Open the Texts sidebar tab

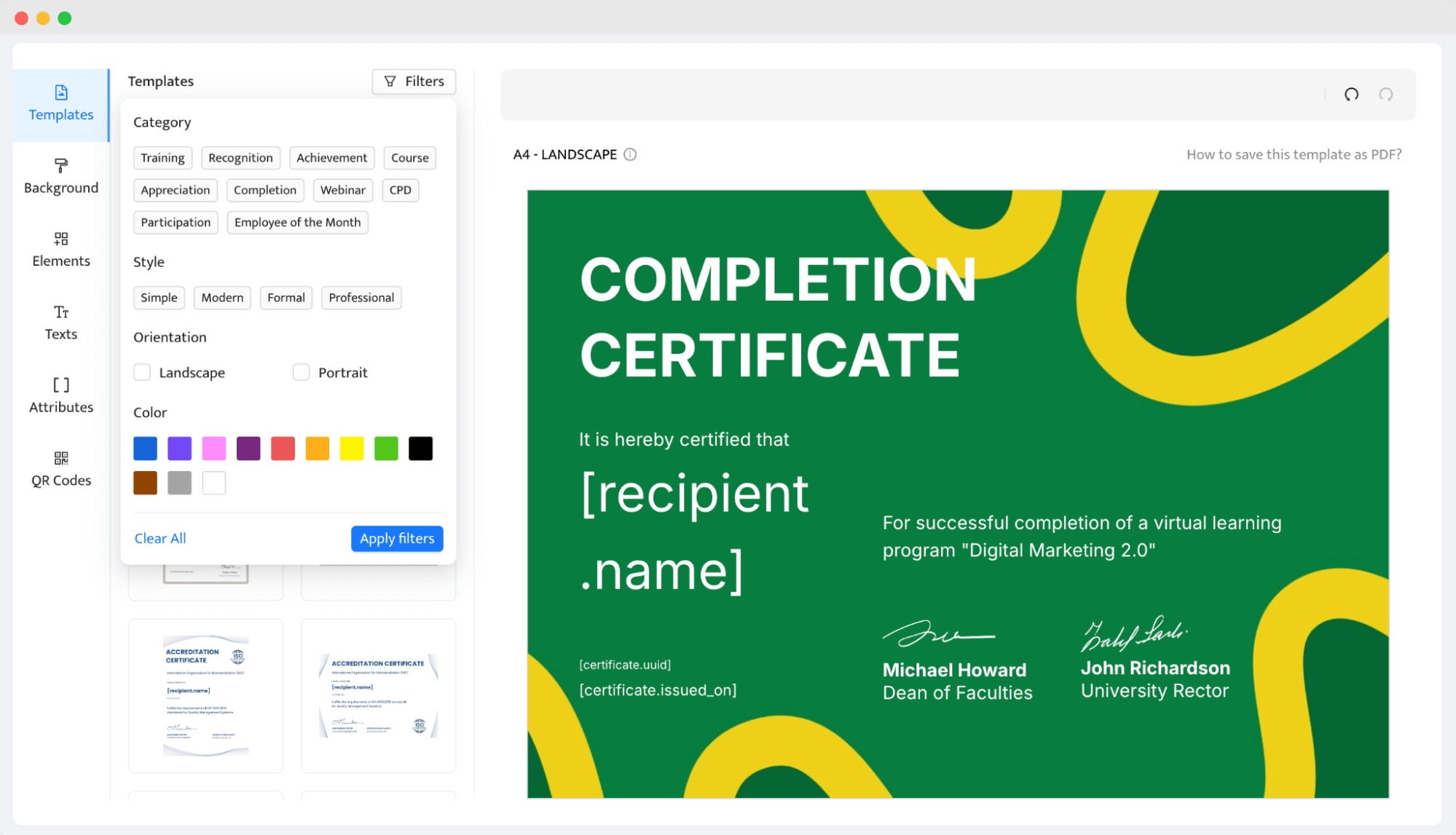tap(61, 323)
